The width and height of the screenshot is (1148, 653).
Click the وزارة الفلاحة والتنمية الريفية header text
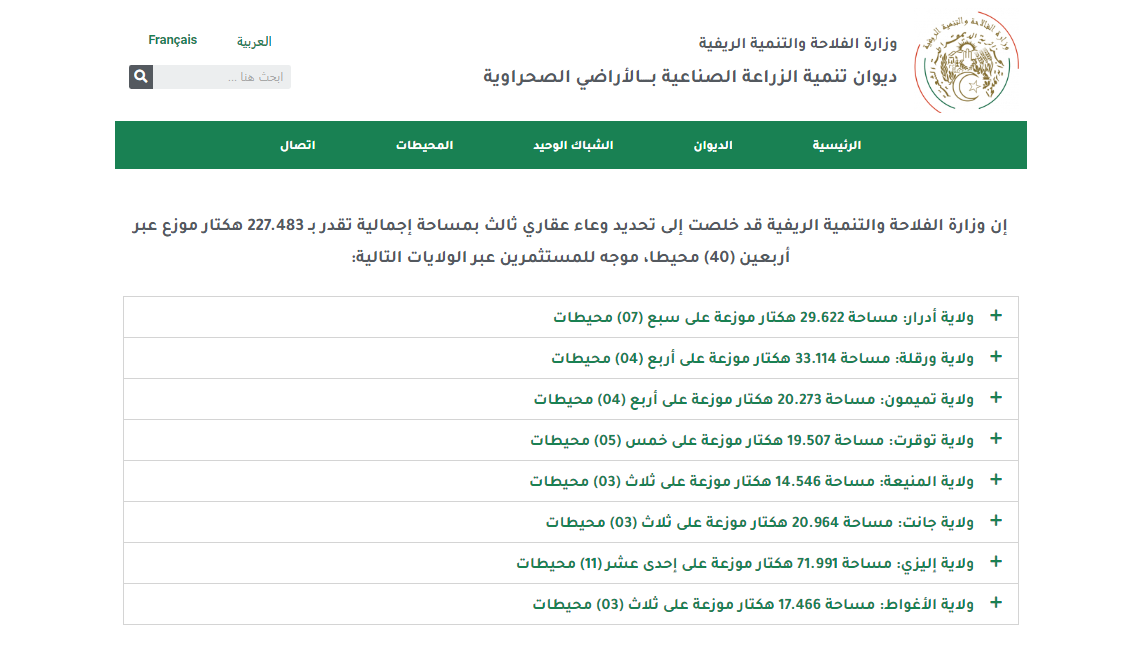pos(798,43)
